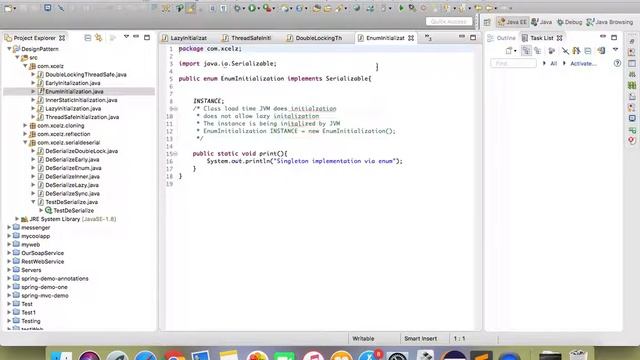640x360 pixels.
Task: Run the program with green Run icon
Action: (x=252, y=8)
